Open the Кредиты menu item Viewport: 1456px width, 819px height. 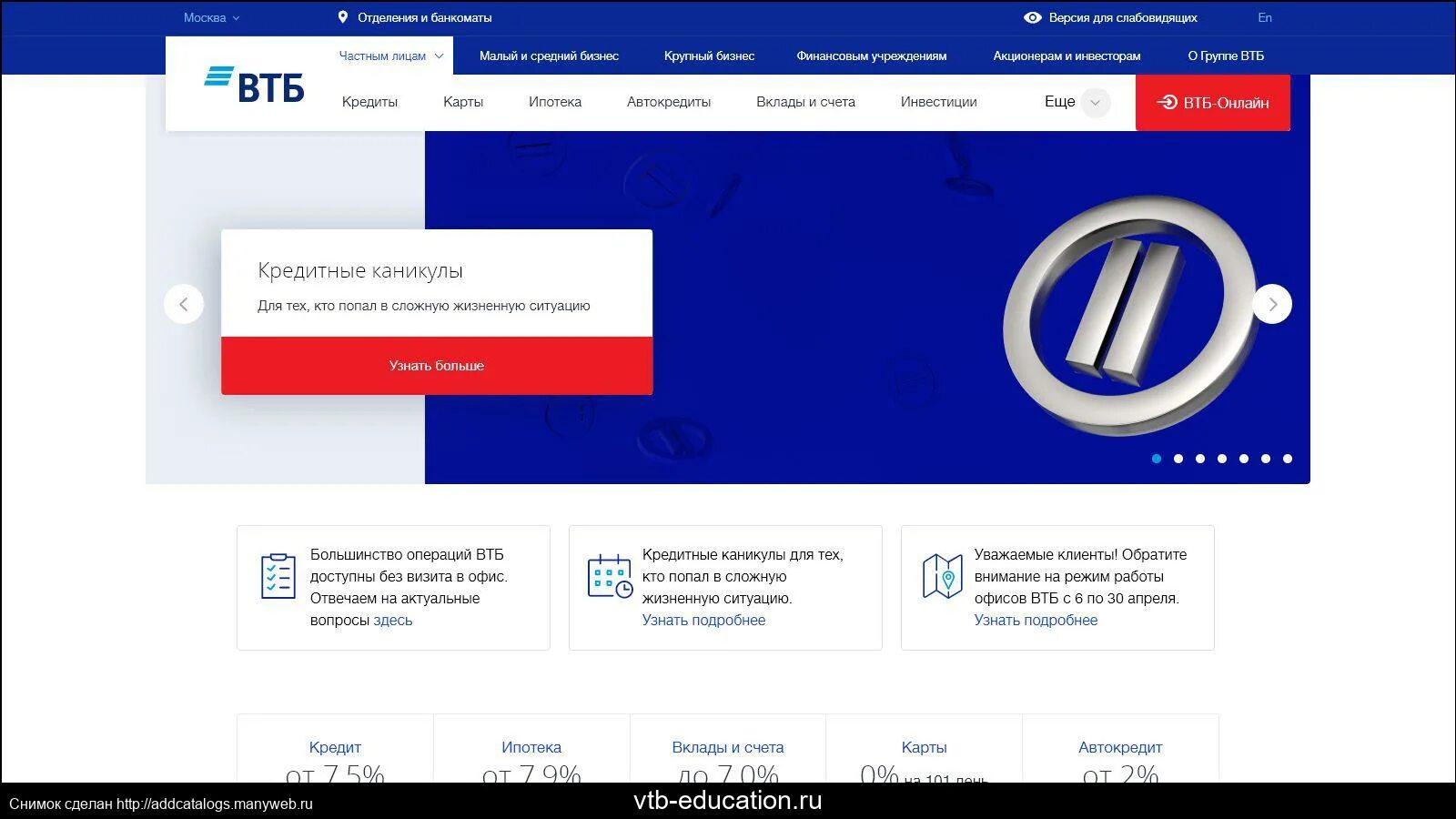[369, 102]
